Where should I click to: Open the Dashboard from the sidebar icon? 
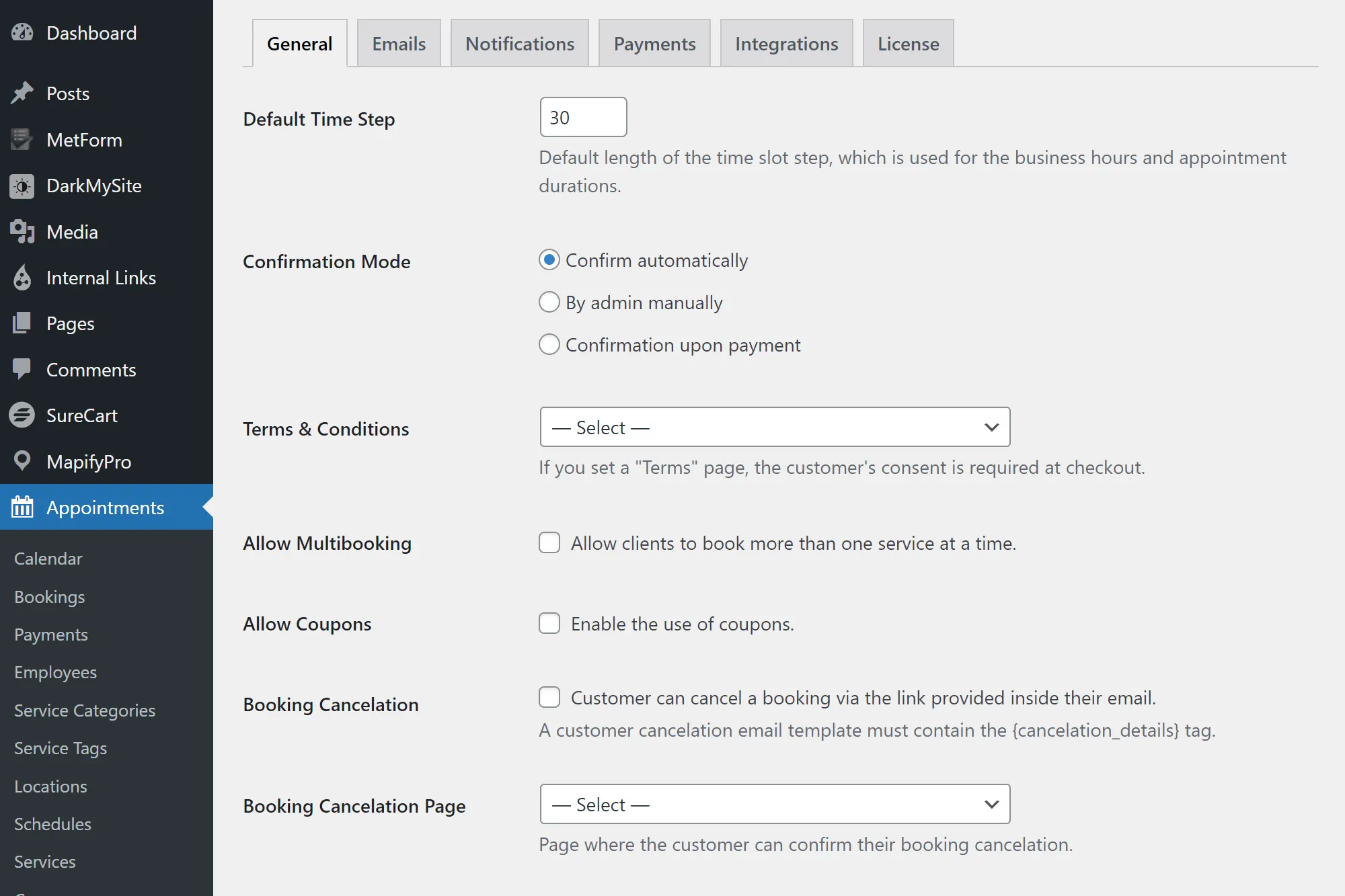coord(23,32)
